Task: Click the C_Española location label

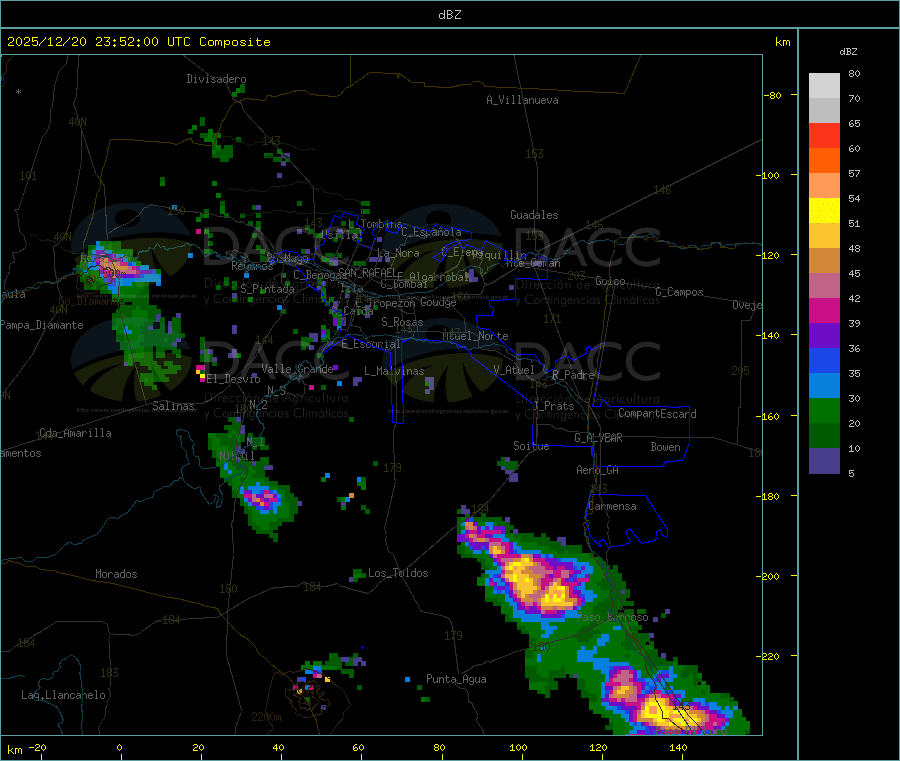Action: pyautogui.click(x=432, y=232)
